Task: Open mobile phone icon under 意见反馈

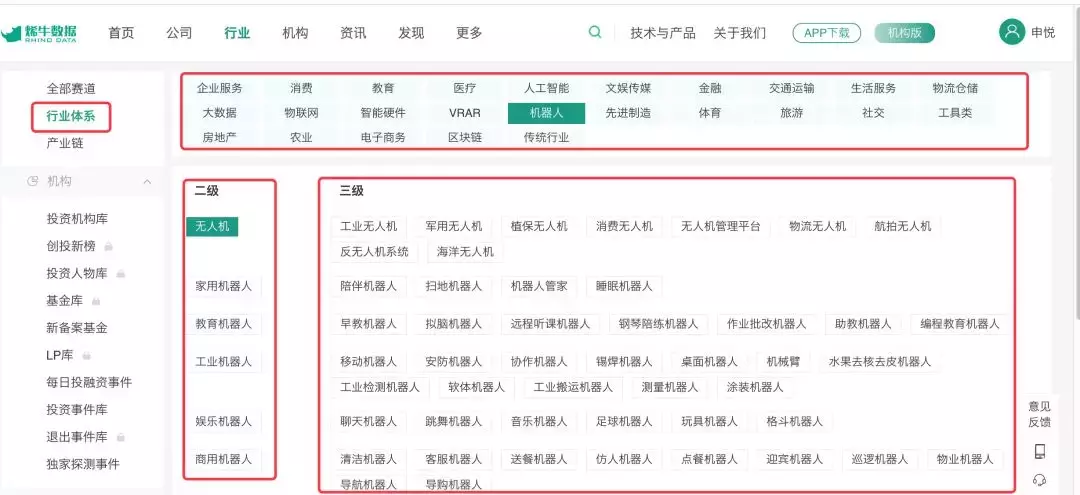Action: click(1040, 452)
